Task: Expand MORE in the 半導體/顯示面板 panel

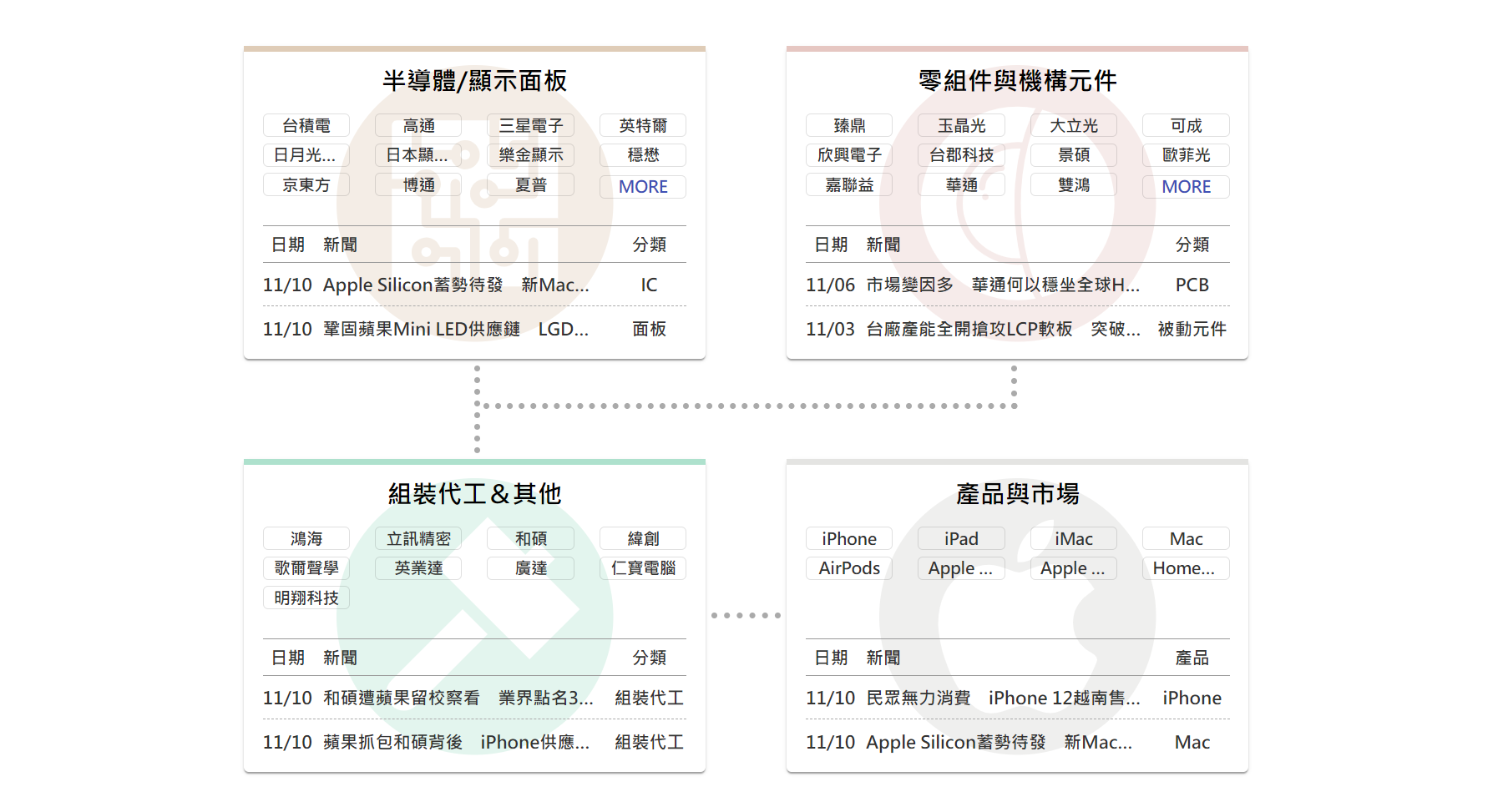Action: 642,187
